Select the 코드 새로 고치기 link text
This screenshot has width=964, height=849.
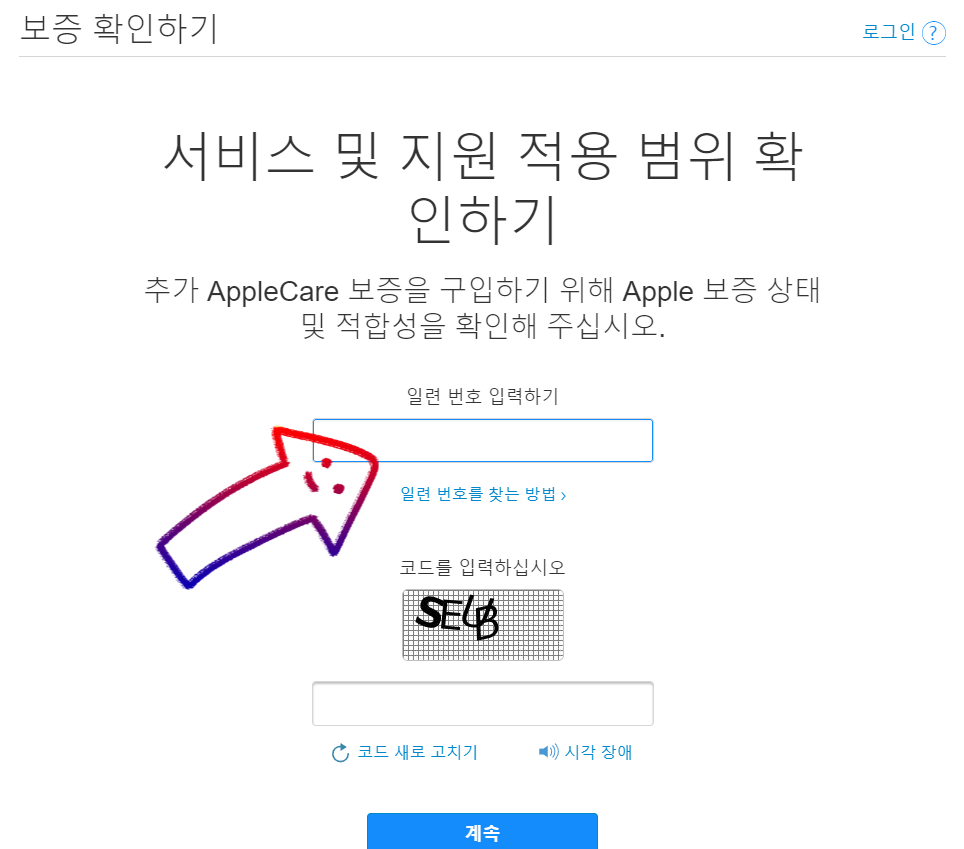click(x=417, y=752)
